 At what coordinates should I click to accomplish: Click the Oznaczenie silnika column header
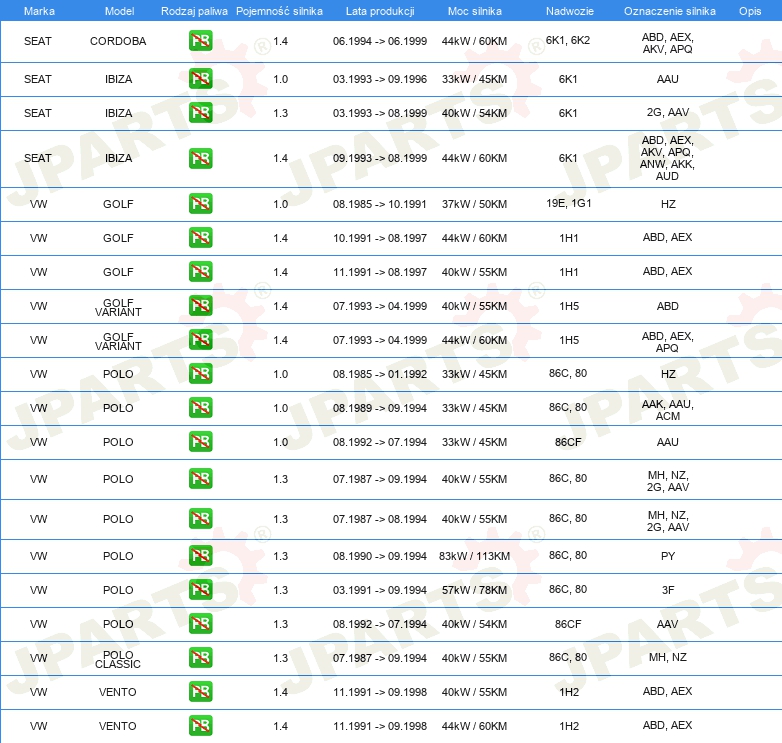(x=670, y=11)
